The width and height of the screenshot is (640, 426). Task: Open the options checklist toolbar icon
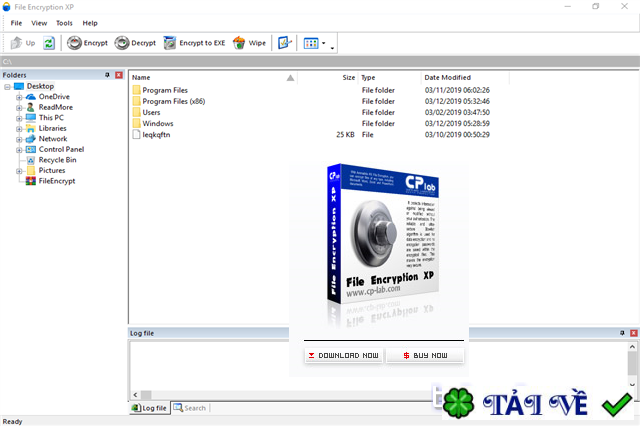[x=284, y=43]
